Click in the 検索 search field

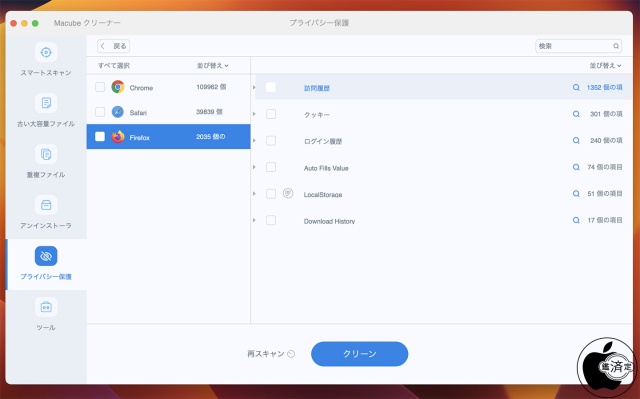tap(578, 46)
